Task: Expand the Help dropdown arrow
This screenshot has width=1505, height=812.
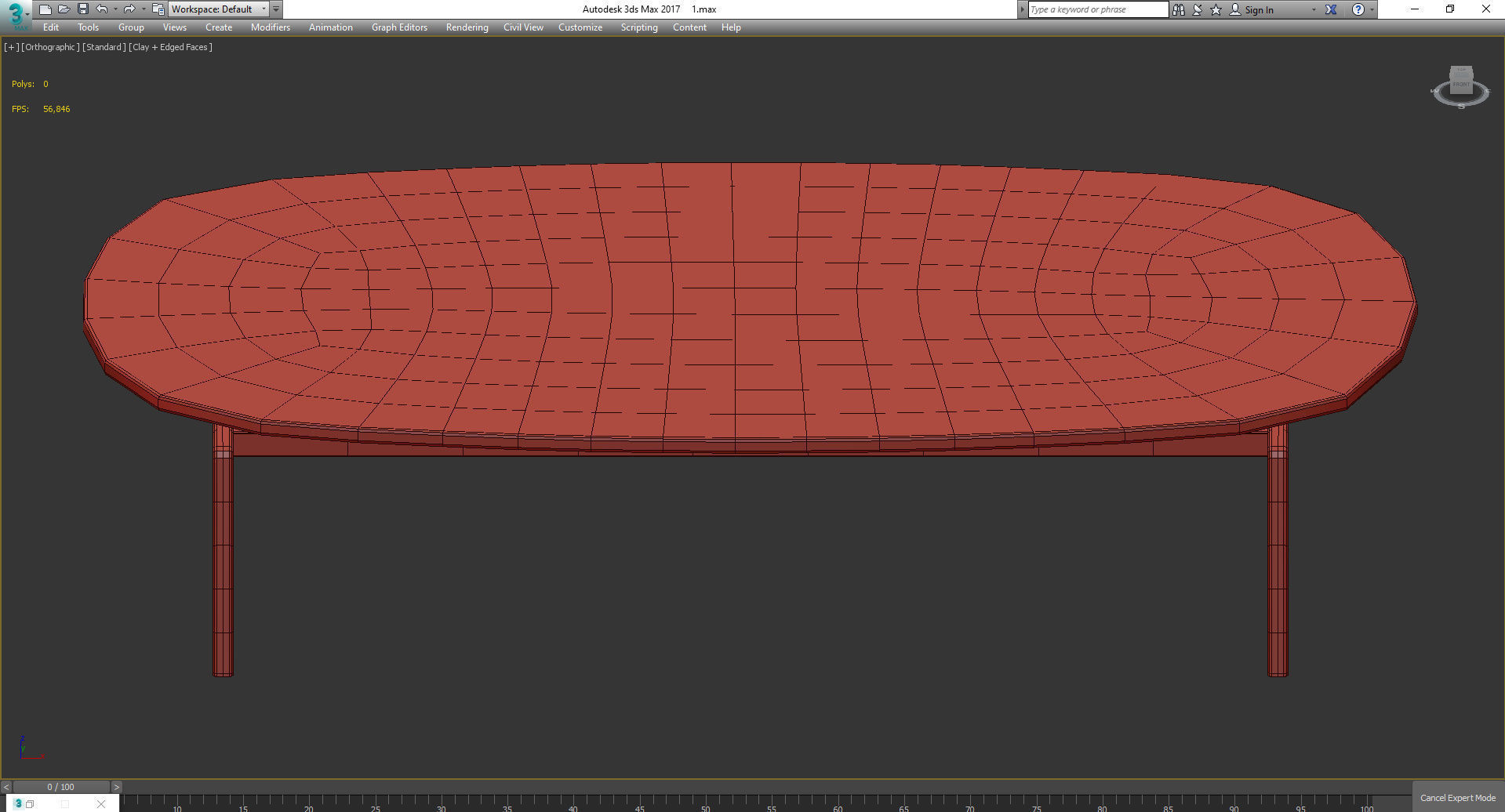Action: pos(1372,9)
